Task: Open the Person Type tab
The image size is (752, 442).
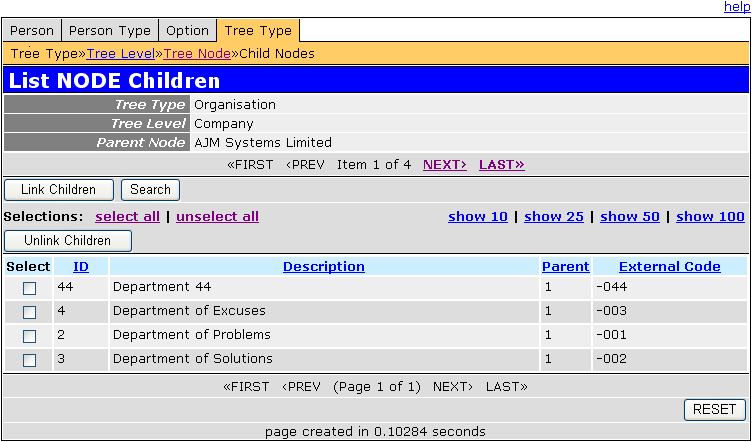Action: point(108,31)
